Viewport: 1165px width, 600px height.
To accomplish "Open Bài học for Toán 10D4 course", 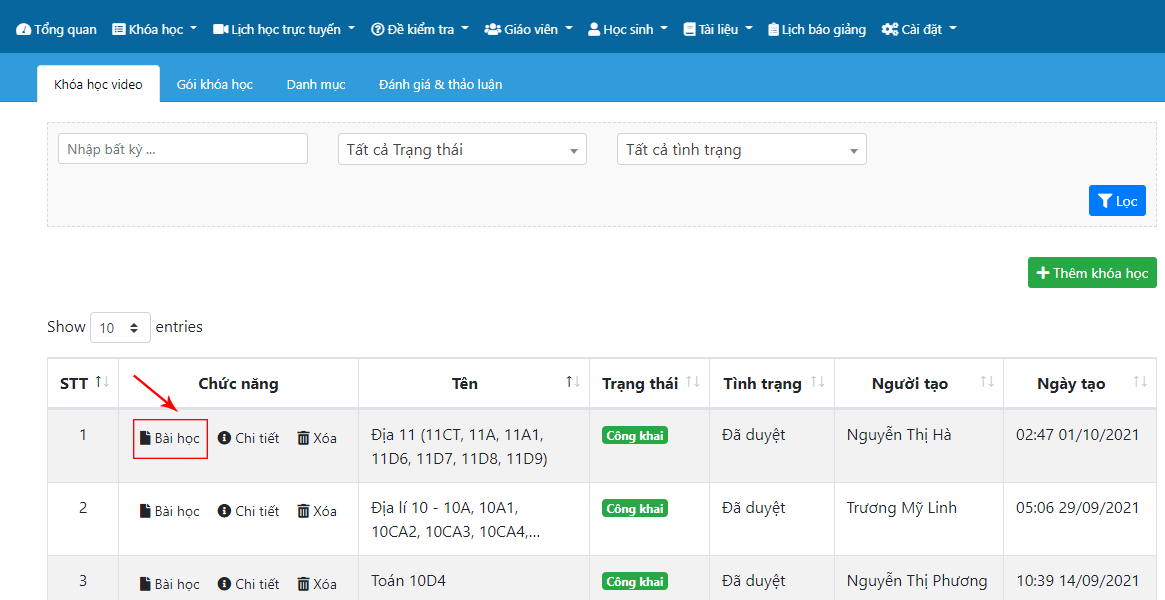I will [x=170, y=584].
